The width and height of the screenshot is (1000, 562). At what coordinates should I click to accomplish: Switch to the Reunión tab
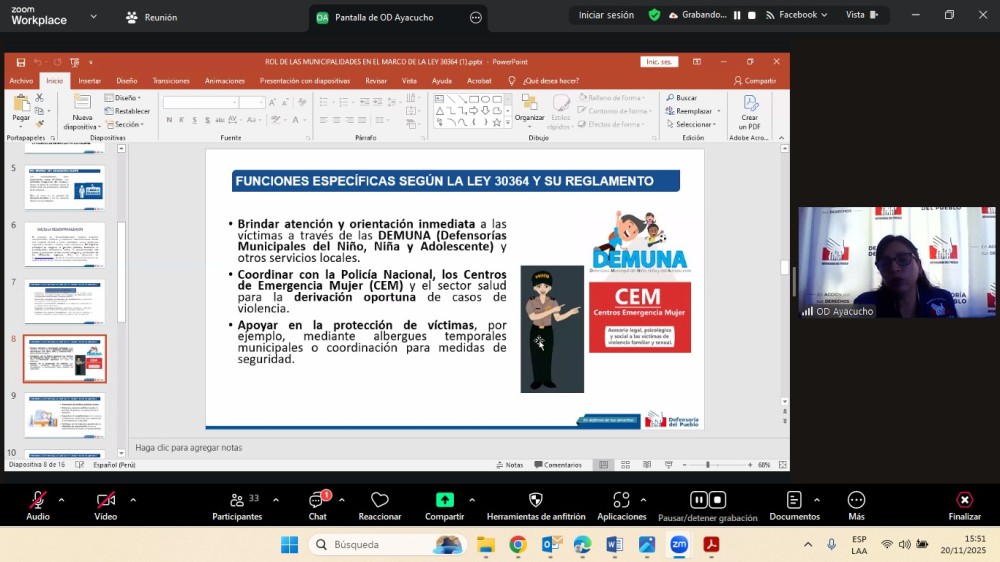pyautogui.click(x=151, y=17)
